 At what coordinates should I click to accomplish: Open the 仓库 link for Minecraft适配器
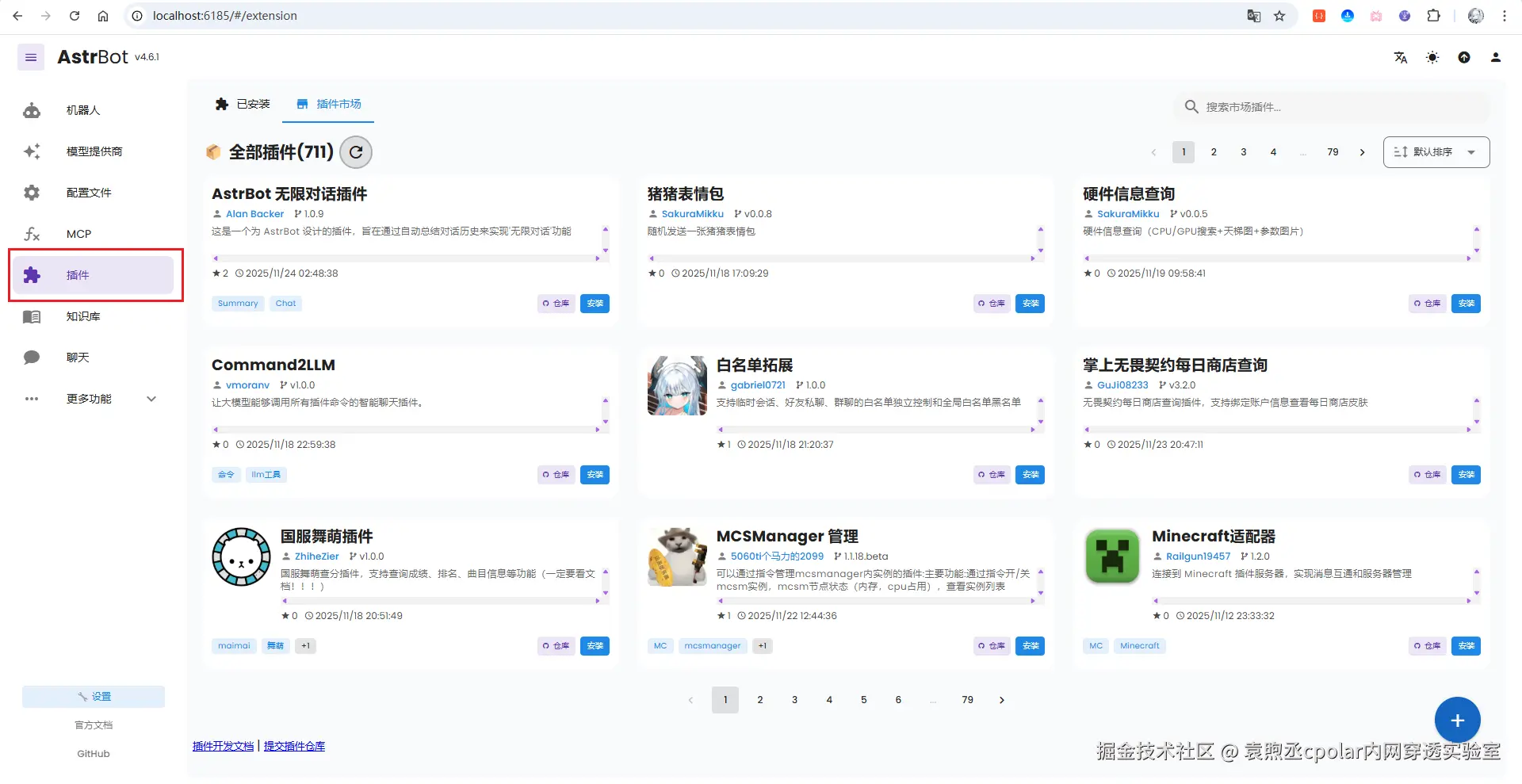[x=1428, y=646]
